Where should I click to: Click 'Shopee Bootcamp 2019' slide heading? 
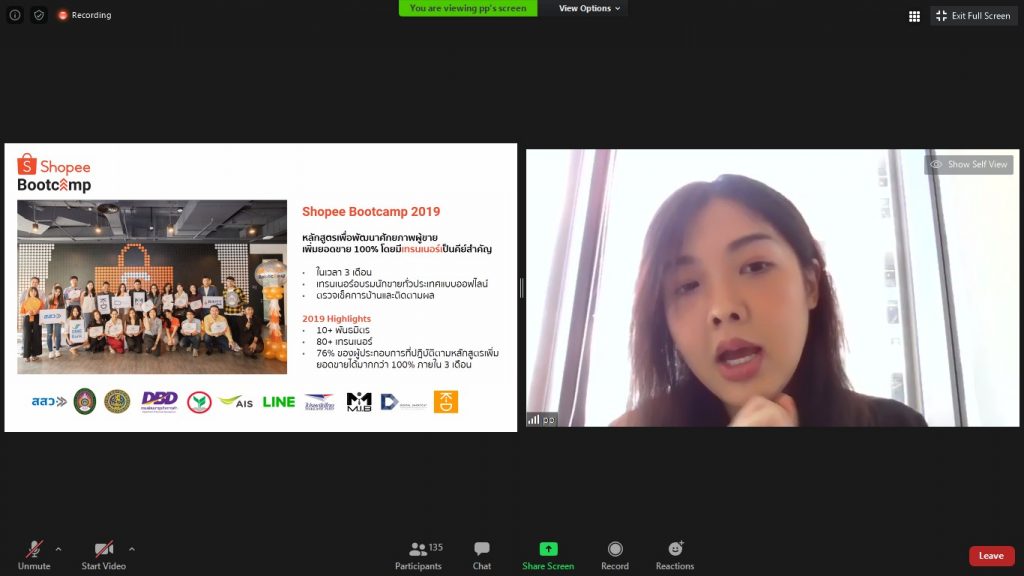[x=371, y=212]
